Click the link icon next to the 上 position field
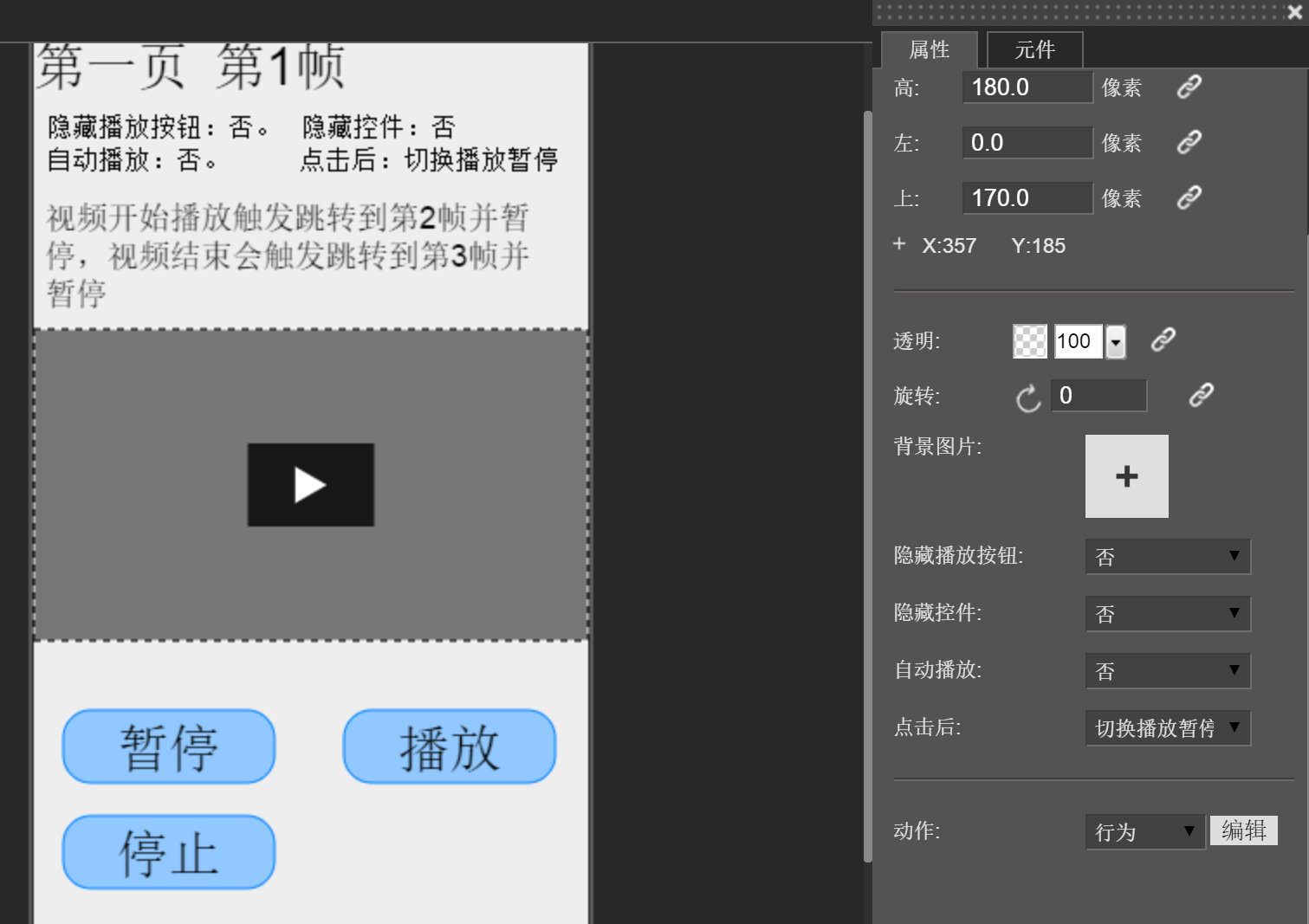 click(x=1188, y=197)
